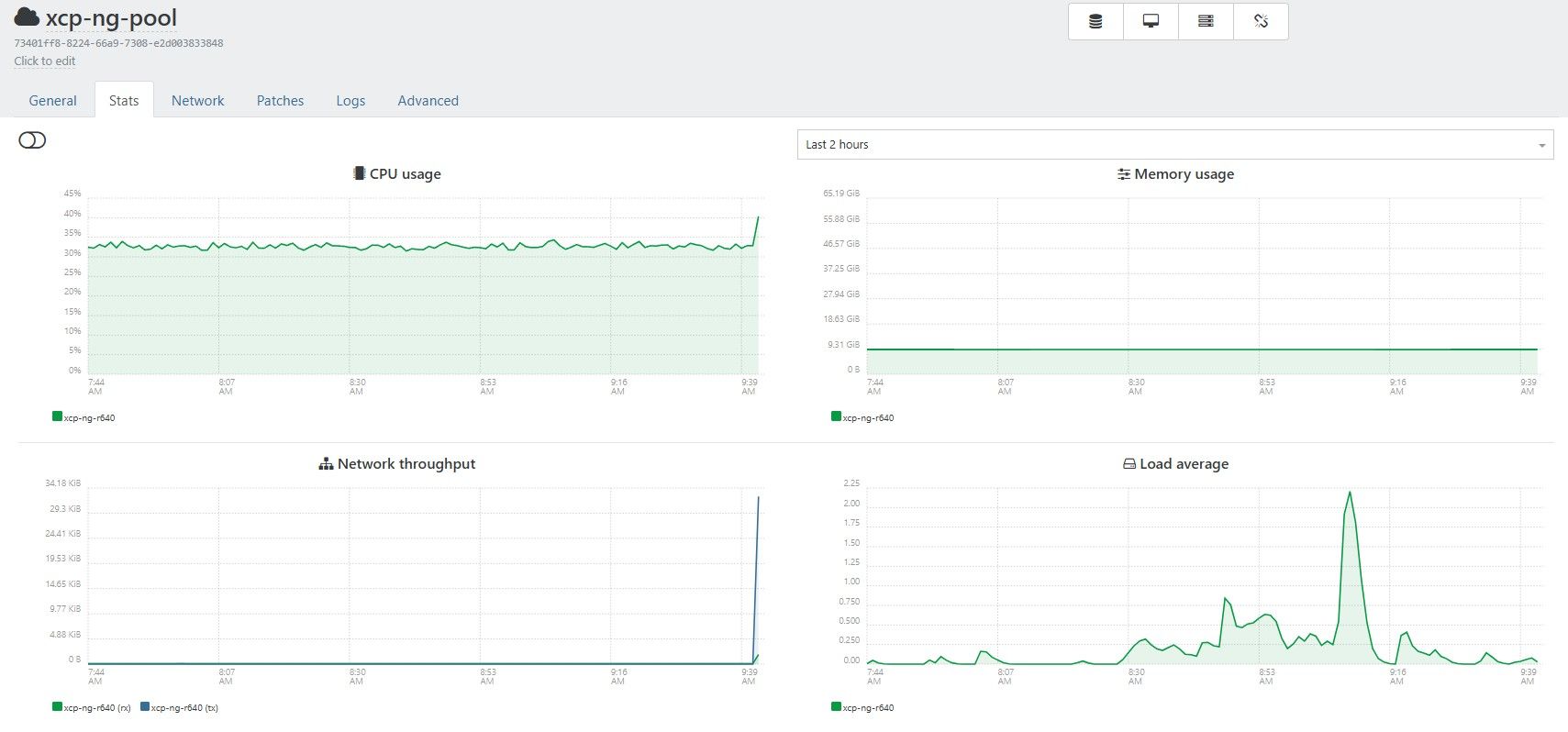Click the broken link (disconnect) icon button
Image resolution: width=1568 pixels, height=732 pixels.
1261,21
